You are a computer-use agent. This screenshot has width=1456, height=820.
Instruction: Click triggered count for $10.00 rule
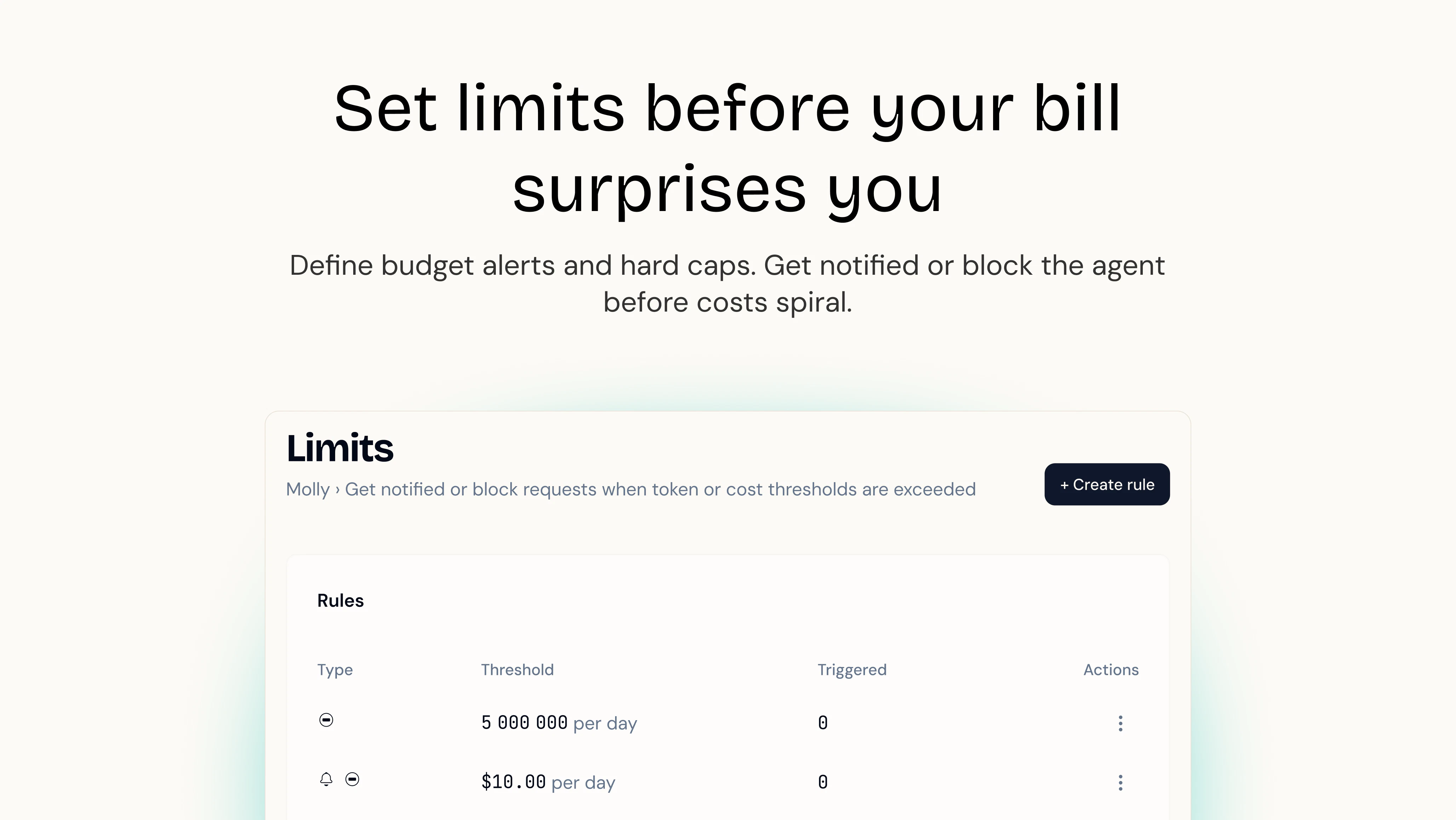(x=822, y=783)
